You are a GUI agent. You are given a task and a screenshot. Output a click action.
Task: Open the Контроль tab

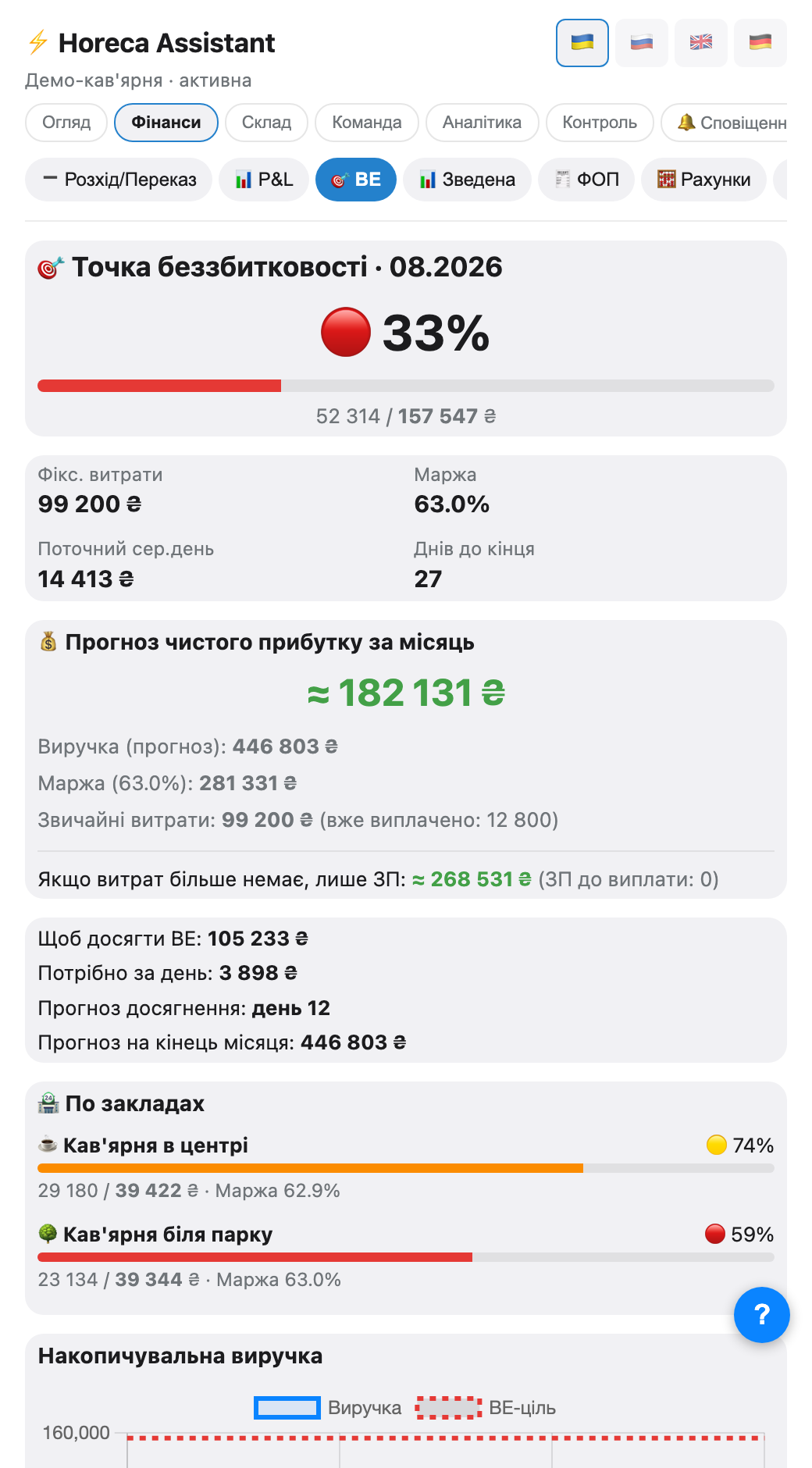point(600,123)
